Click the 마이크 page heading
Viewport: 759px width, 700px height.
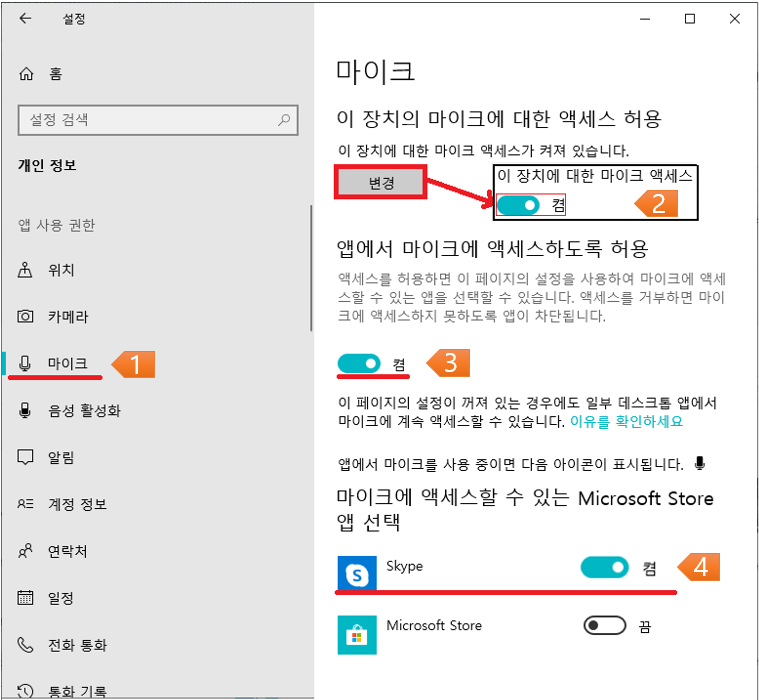375,71
